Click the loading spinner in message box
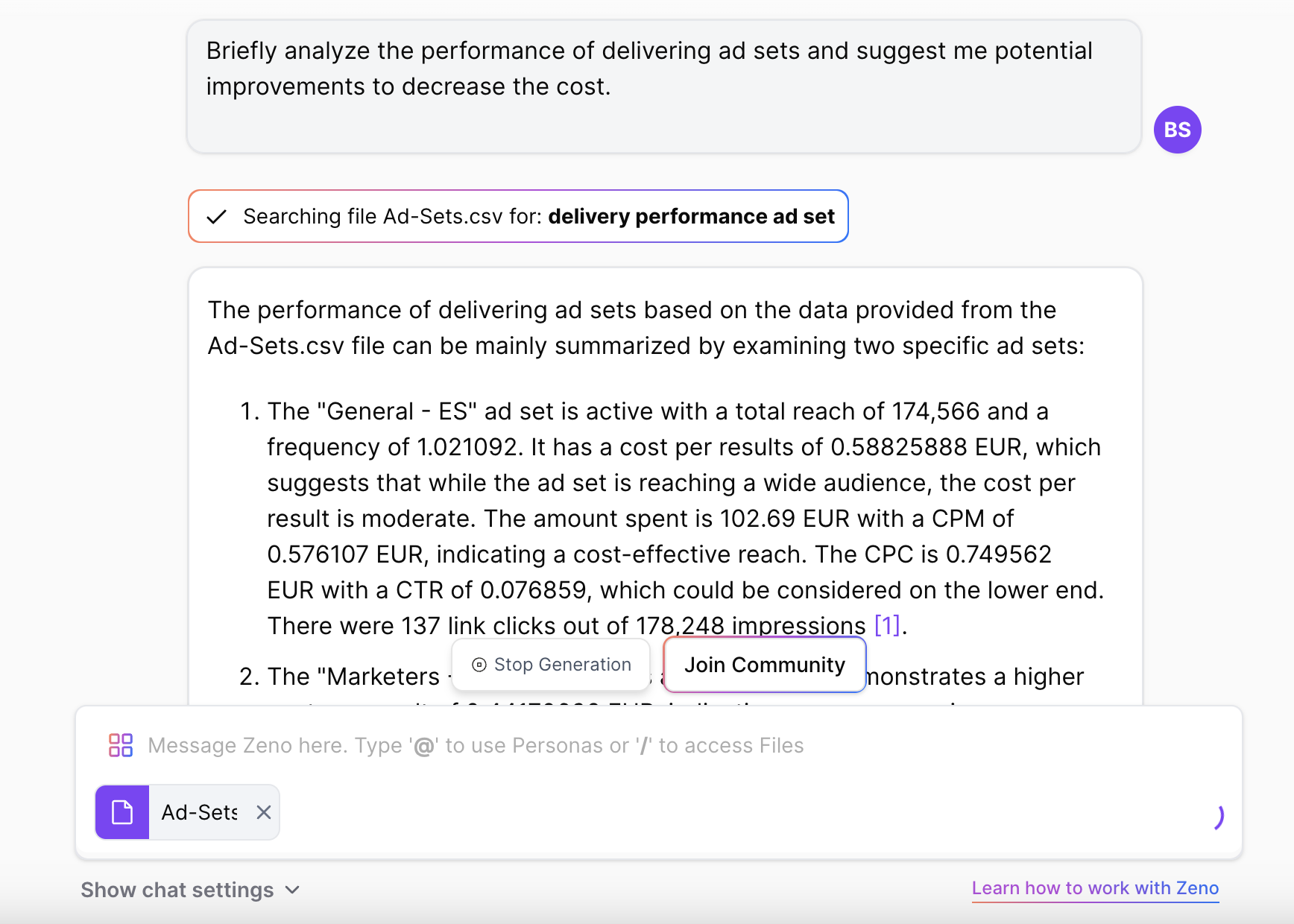This screenshot has height=924, width=1294. (x=1216, y=817)
